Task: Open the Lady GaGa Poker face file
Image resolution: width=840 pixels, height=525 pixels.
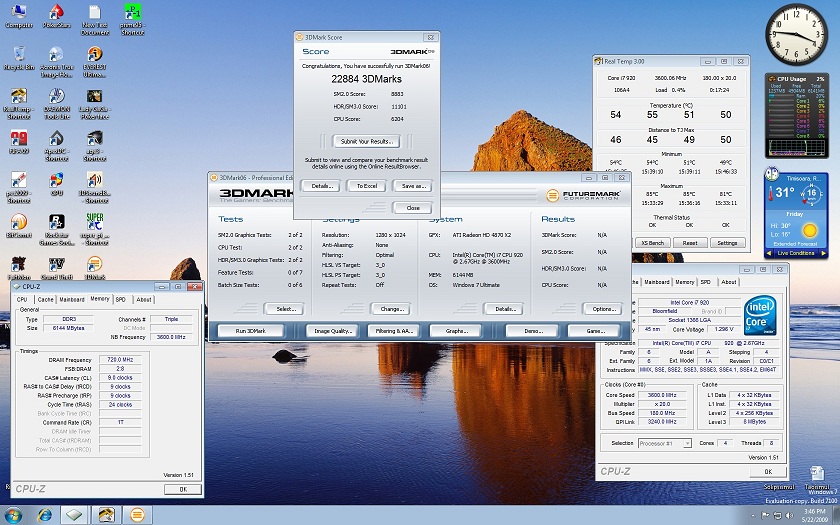Action: pos(94,104)
